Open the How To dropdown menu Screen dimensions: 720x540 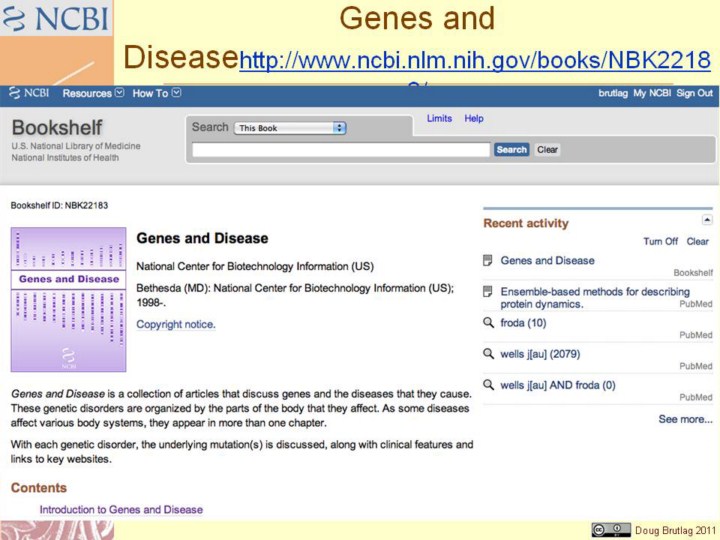(157, 93)
